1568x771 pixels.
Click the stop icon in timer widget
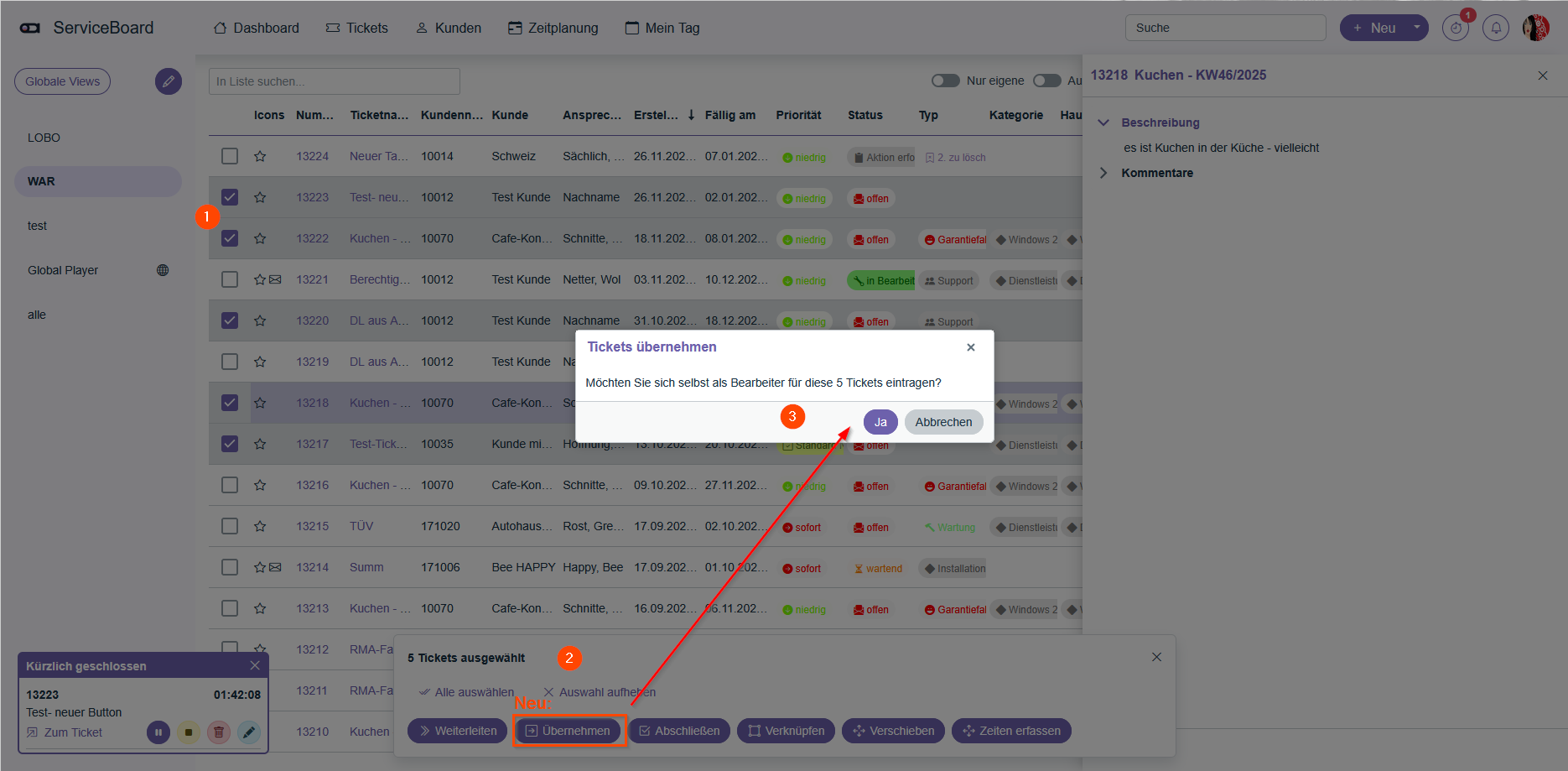[189, 732]
